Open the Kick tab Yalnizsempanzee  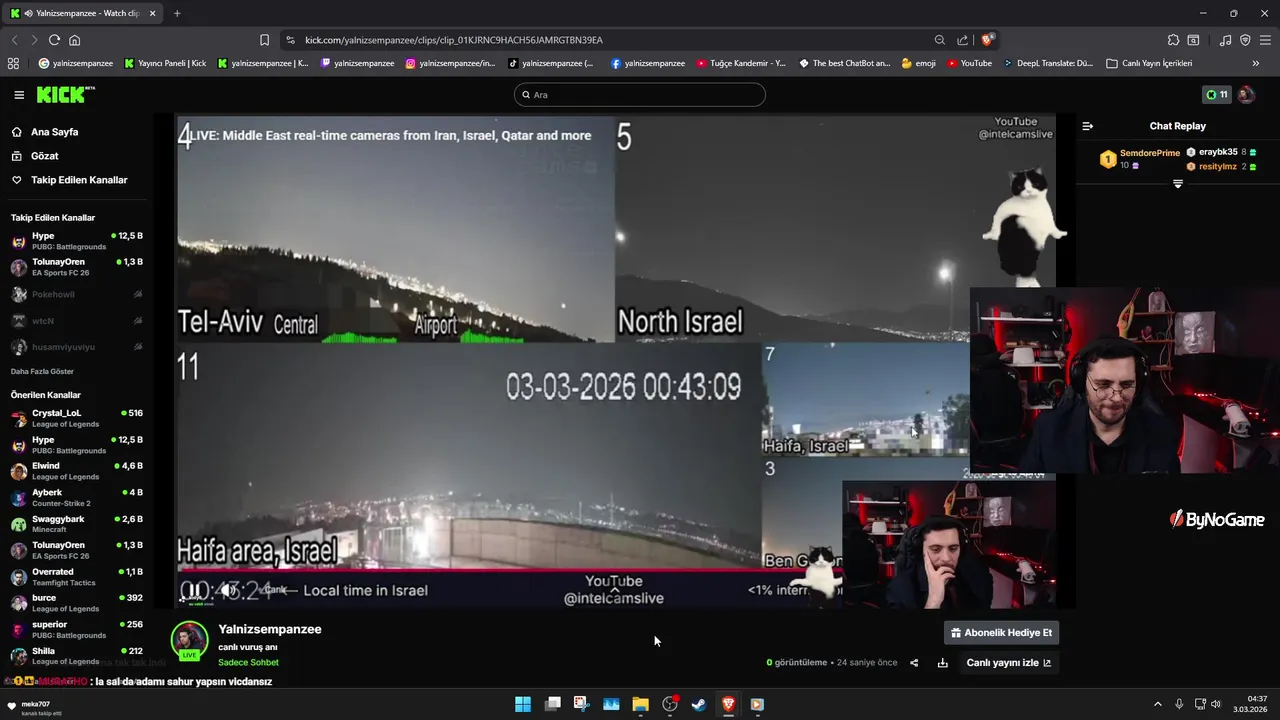tap(84, 13)
